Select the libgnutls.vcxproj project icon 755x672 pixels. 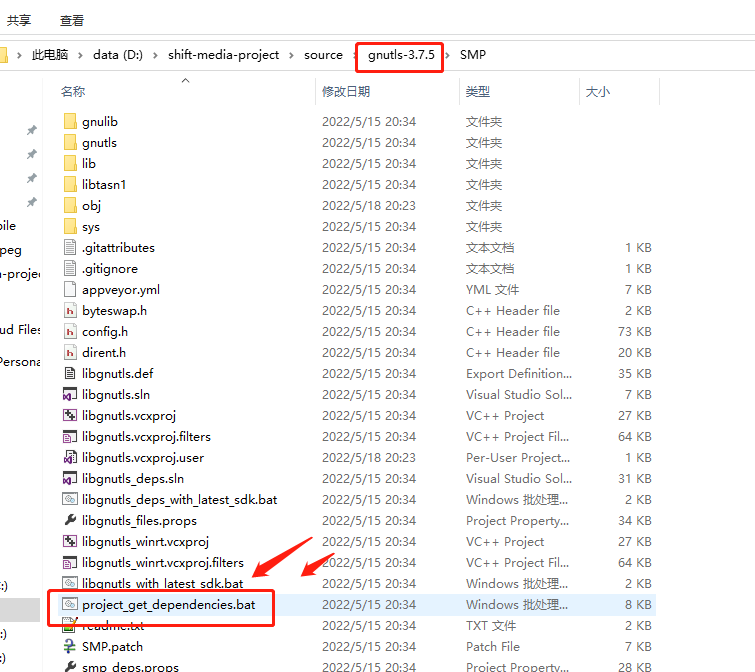pos(70,416)
